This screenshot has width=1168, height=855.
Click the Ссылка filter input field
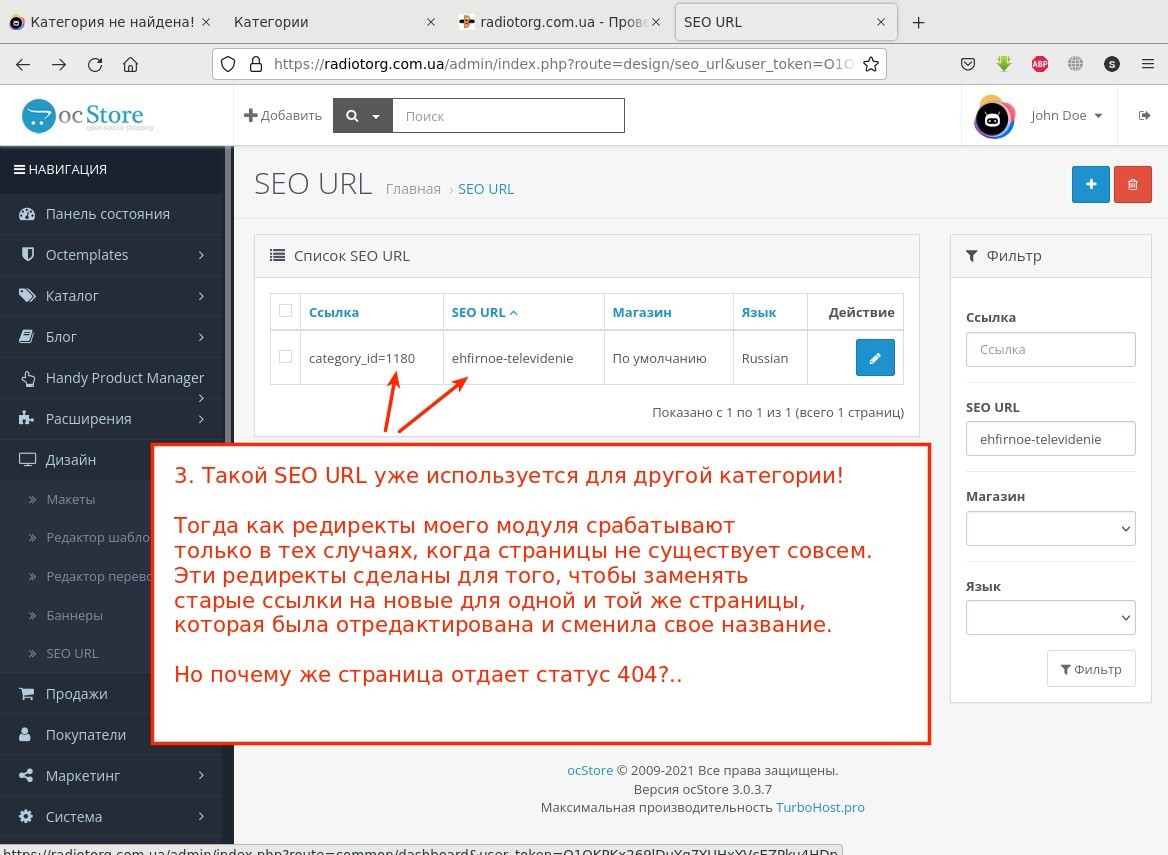click(x=1050, y=350)
